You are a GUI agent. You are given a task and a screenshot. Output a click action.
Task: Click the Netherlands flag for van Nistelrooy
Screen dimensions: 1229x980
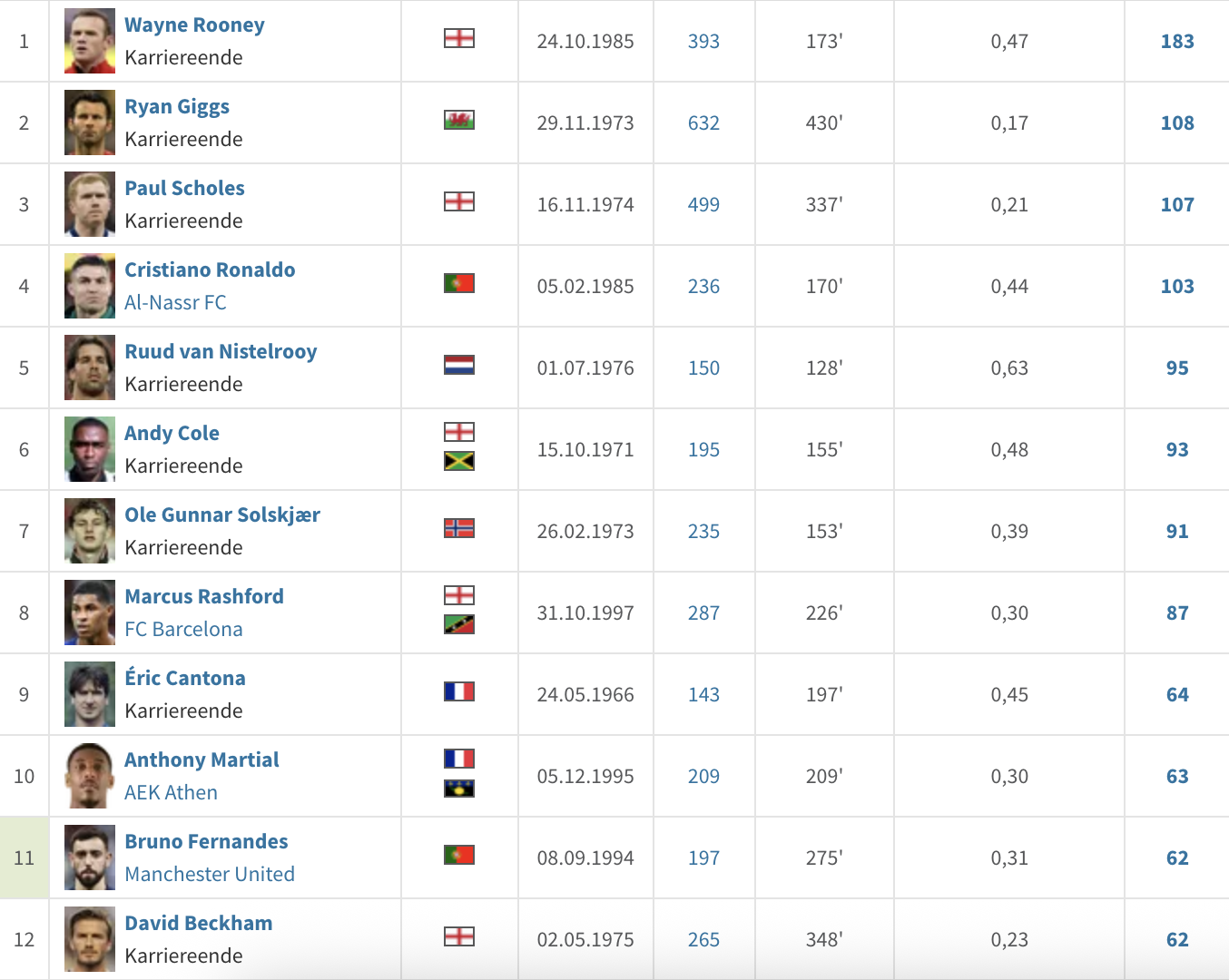pyautogui.click(x=459, y=365)
